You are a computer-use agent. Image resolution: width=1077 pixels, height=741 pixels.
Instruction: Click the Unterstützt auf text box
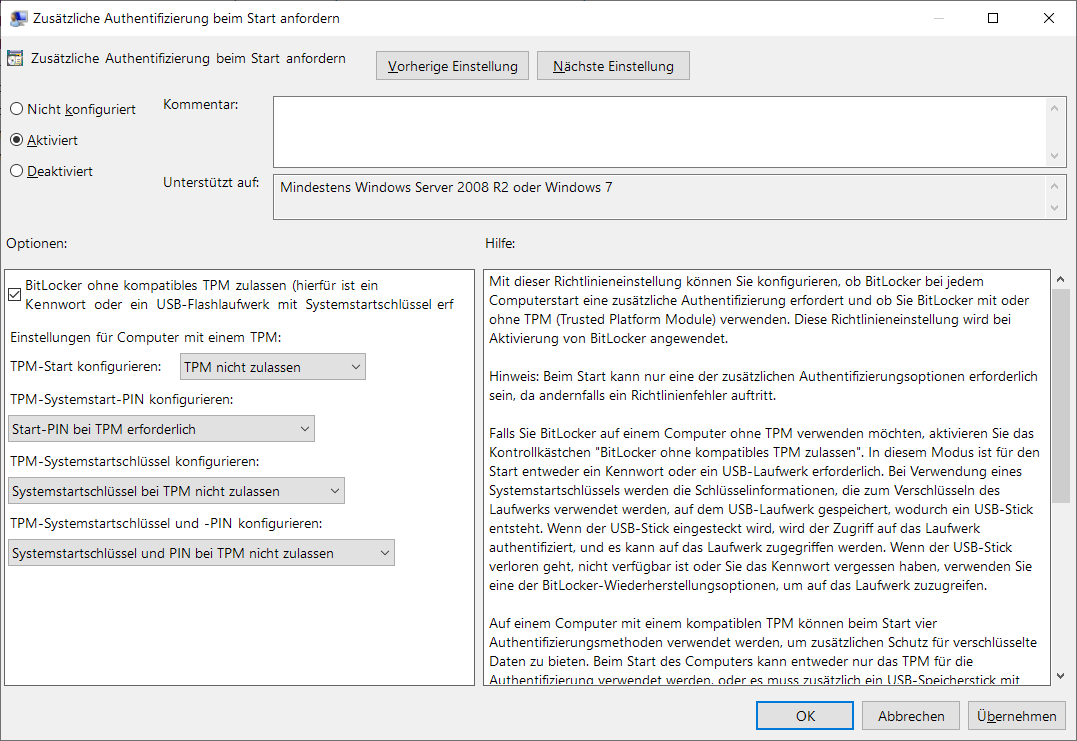(x=659, y=197)
